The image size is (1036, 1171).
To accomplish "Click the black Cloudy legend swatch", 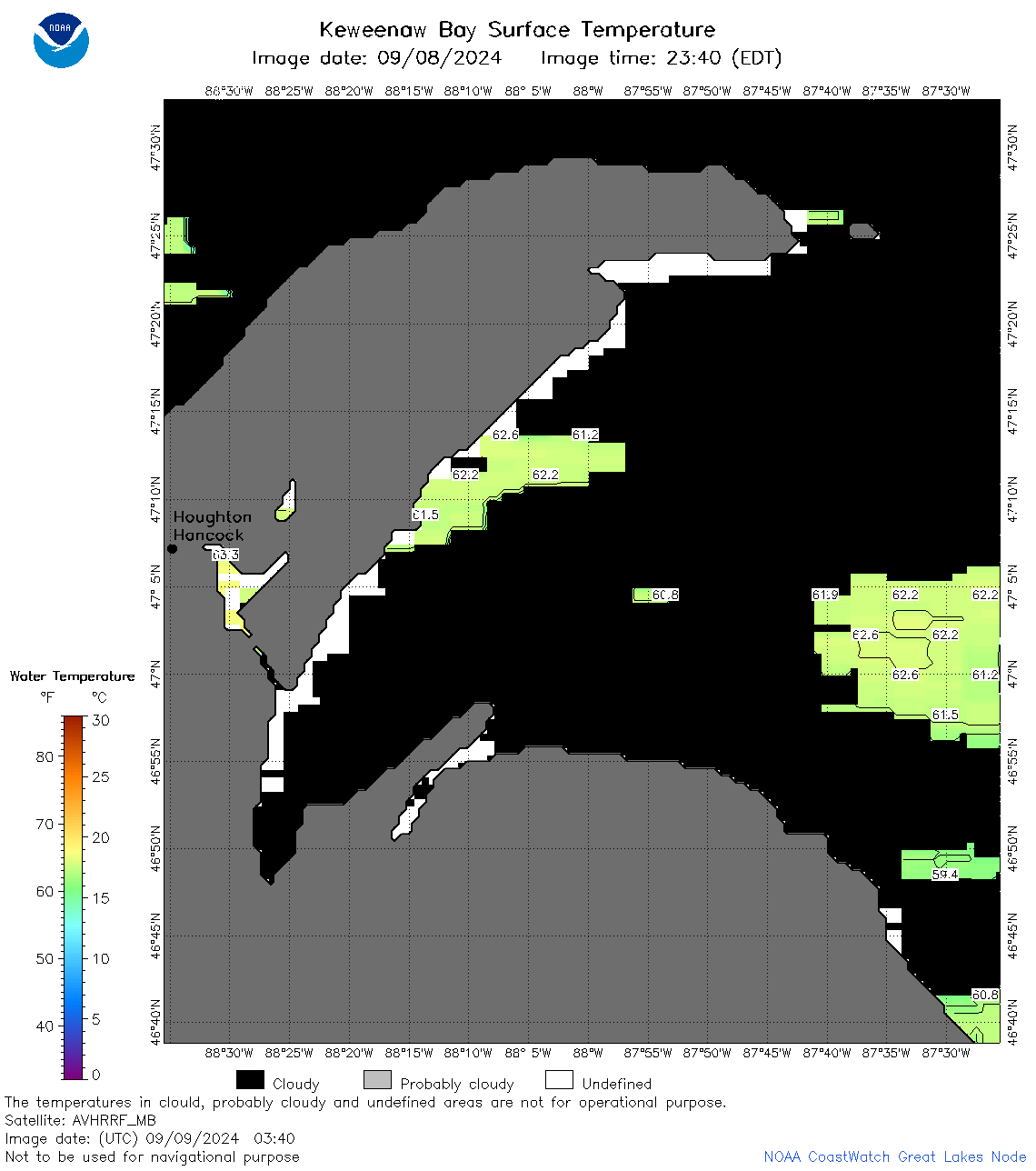I will [x=250, y=1079].
